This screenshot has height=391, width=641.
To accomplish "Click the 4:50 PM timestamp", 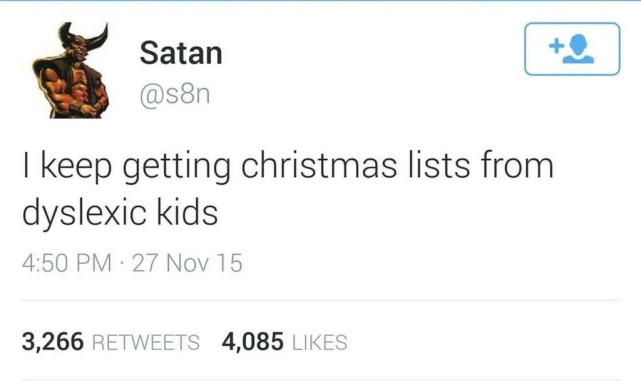I will coord(67,263).
